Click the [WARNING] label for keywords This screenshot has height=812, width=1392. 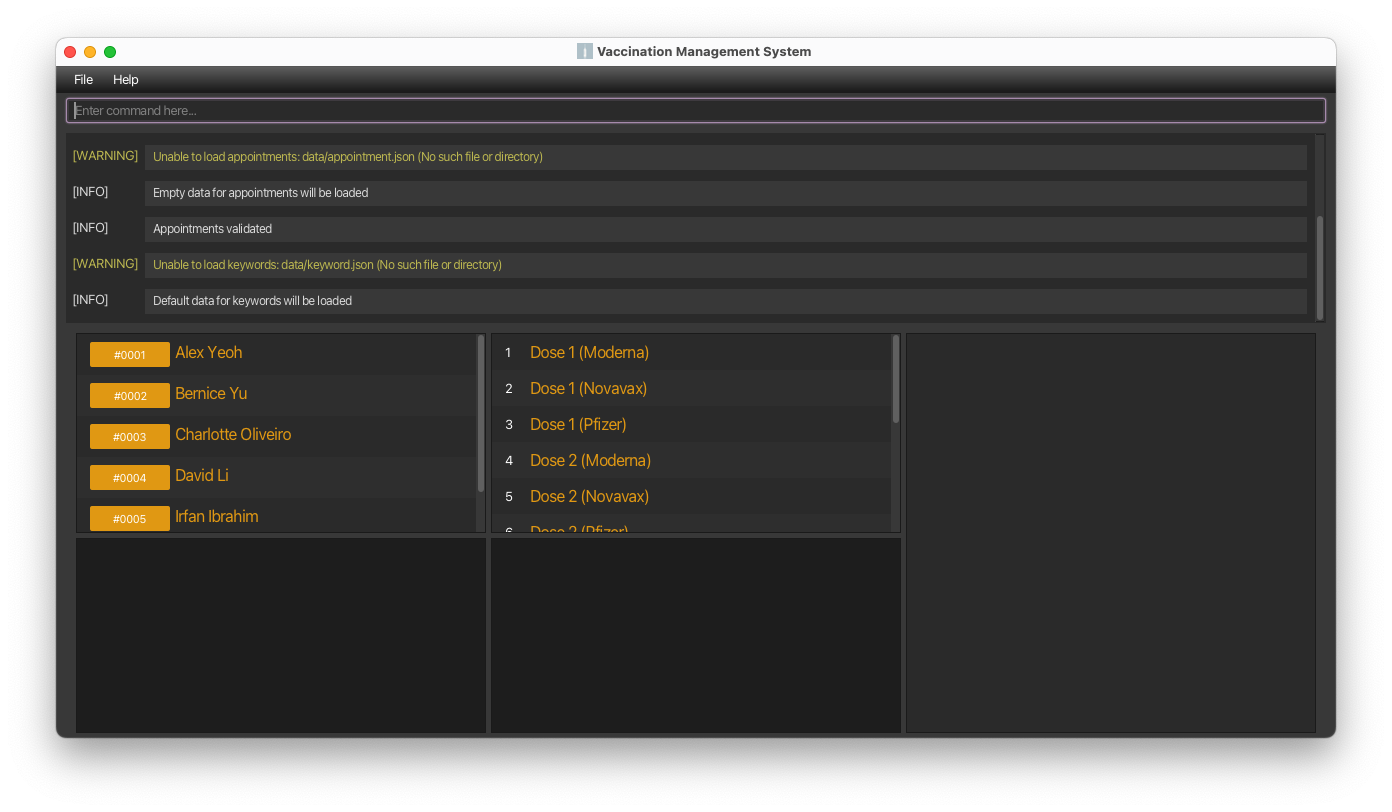point(105,264)
